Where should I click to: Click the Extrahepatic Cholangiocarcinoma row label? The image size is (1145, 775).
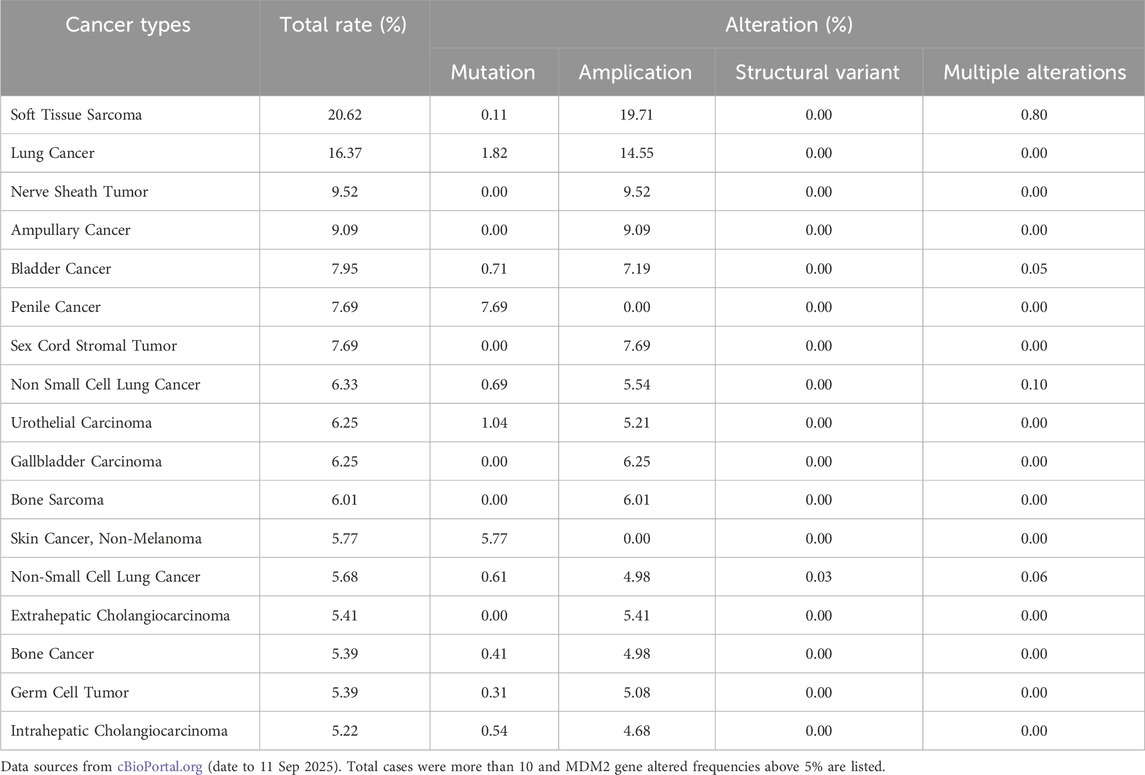[120, 615]
